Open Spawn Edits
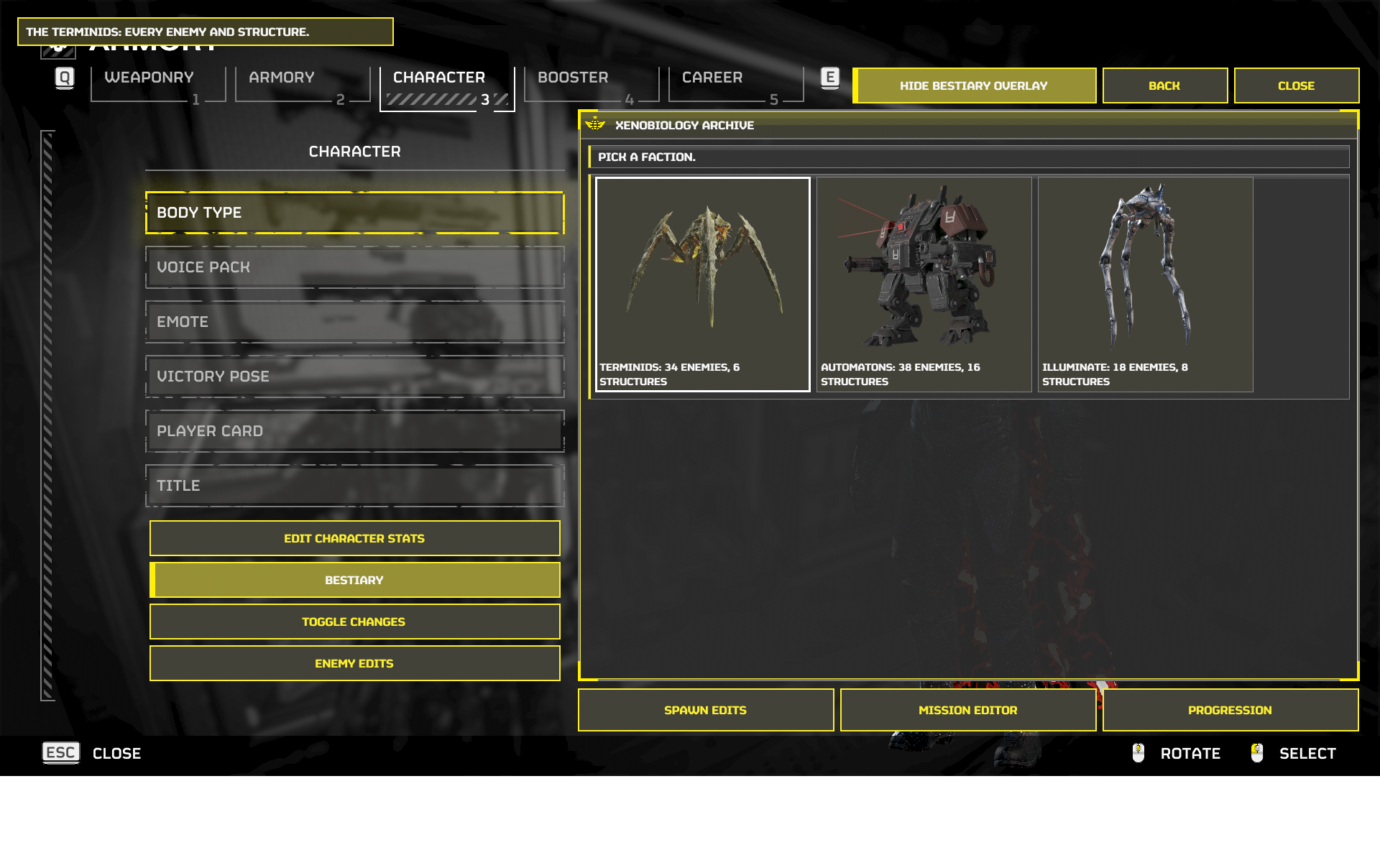The width and height of the screenshot is (1380, 868). click(x=706, y=710)
